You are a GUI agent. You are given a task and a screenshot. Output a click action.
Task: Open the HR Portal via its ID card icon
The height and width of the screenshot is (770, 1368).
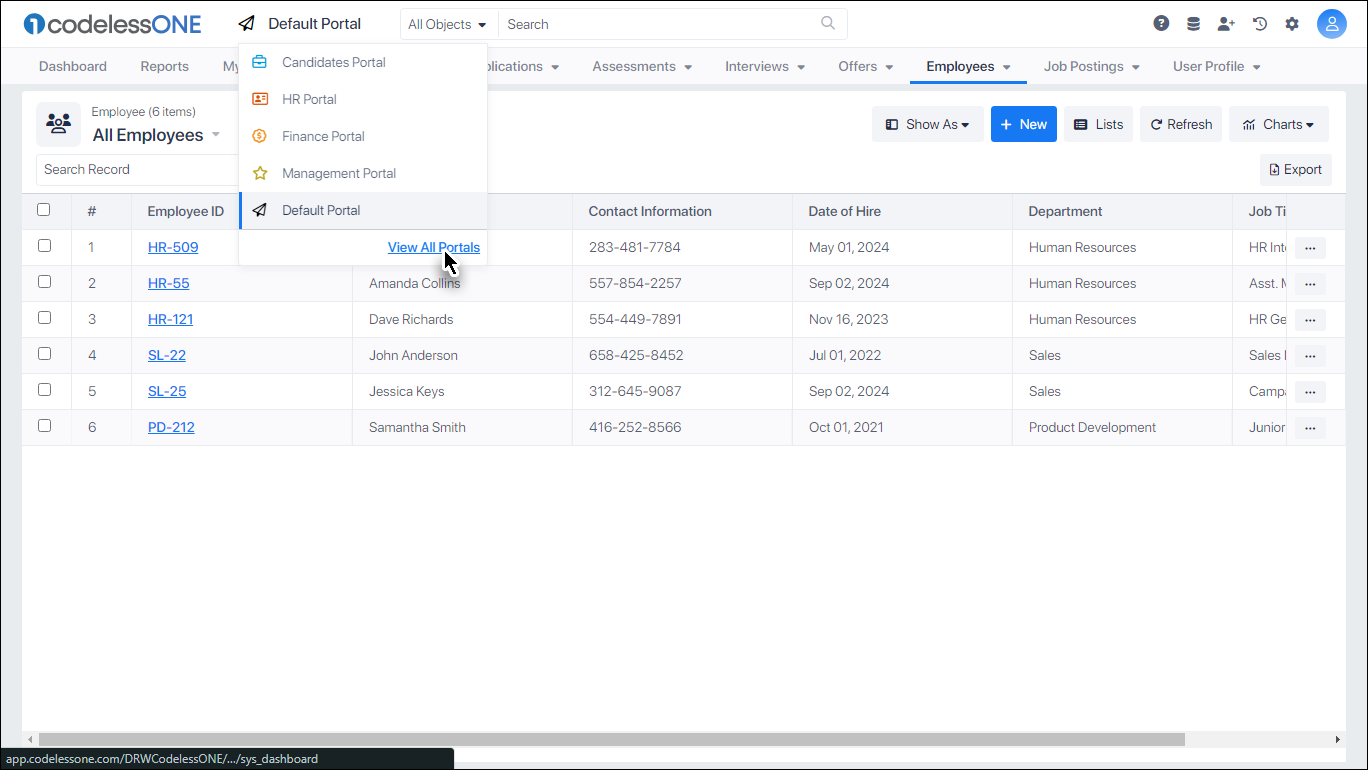[x=259, y=98]
